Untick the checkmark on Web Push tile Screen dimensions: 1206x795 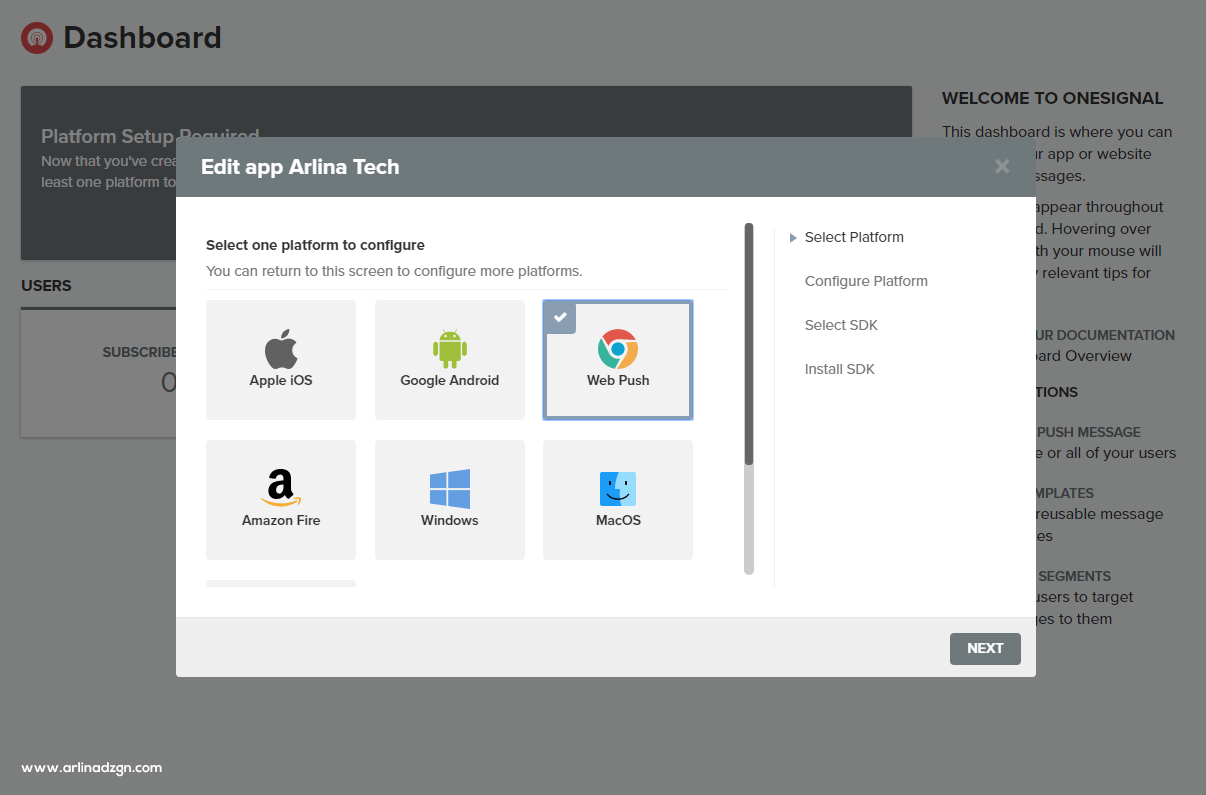tap(561, 317)
